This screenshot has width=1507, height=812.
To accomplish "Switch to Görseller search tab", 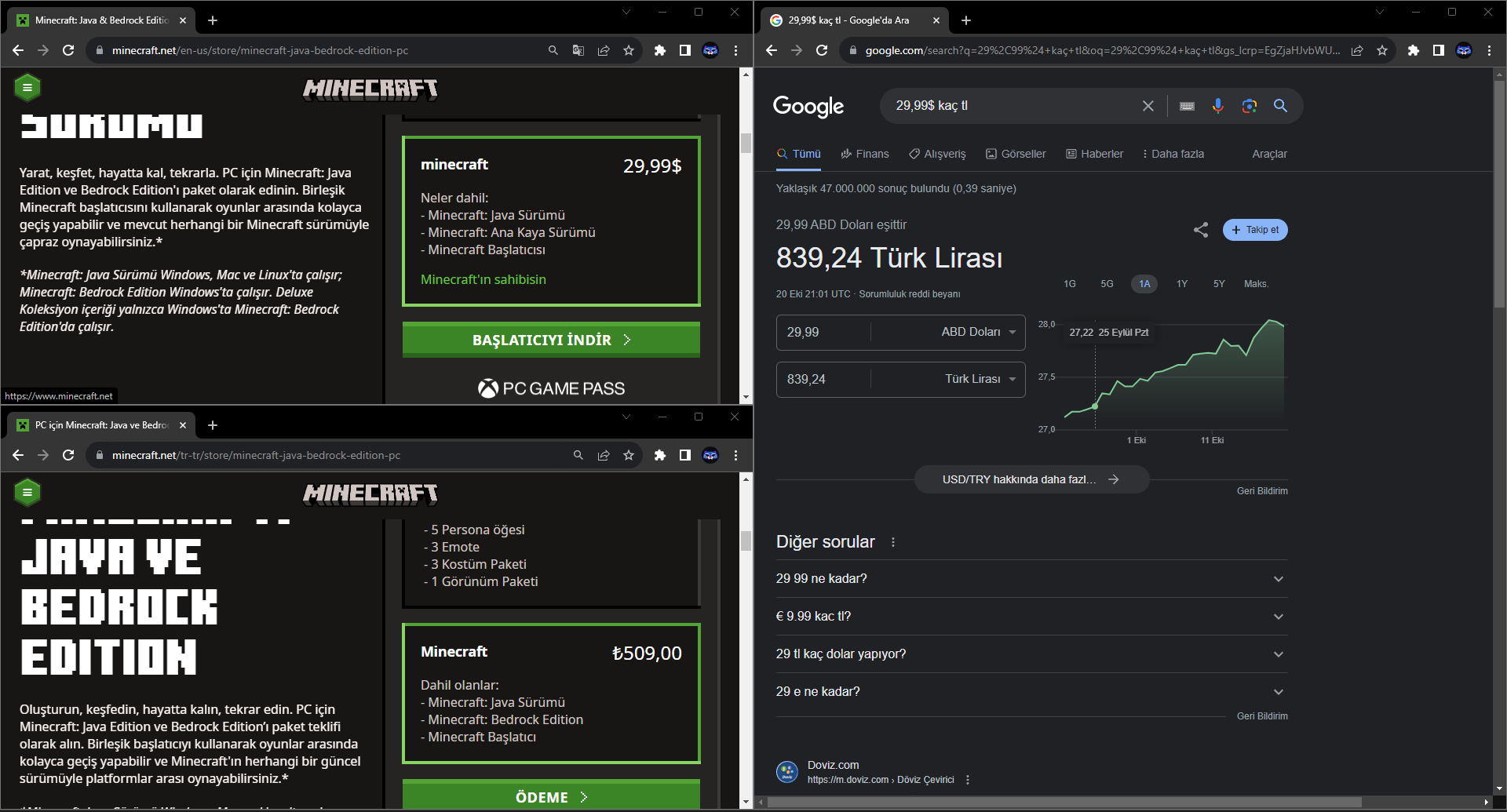I will (x=1016, y=154).
